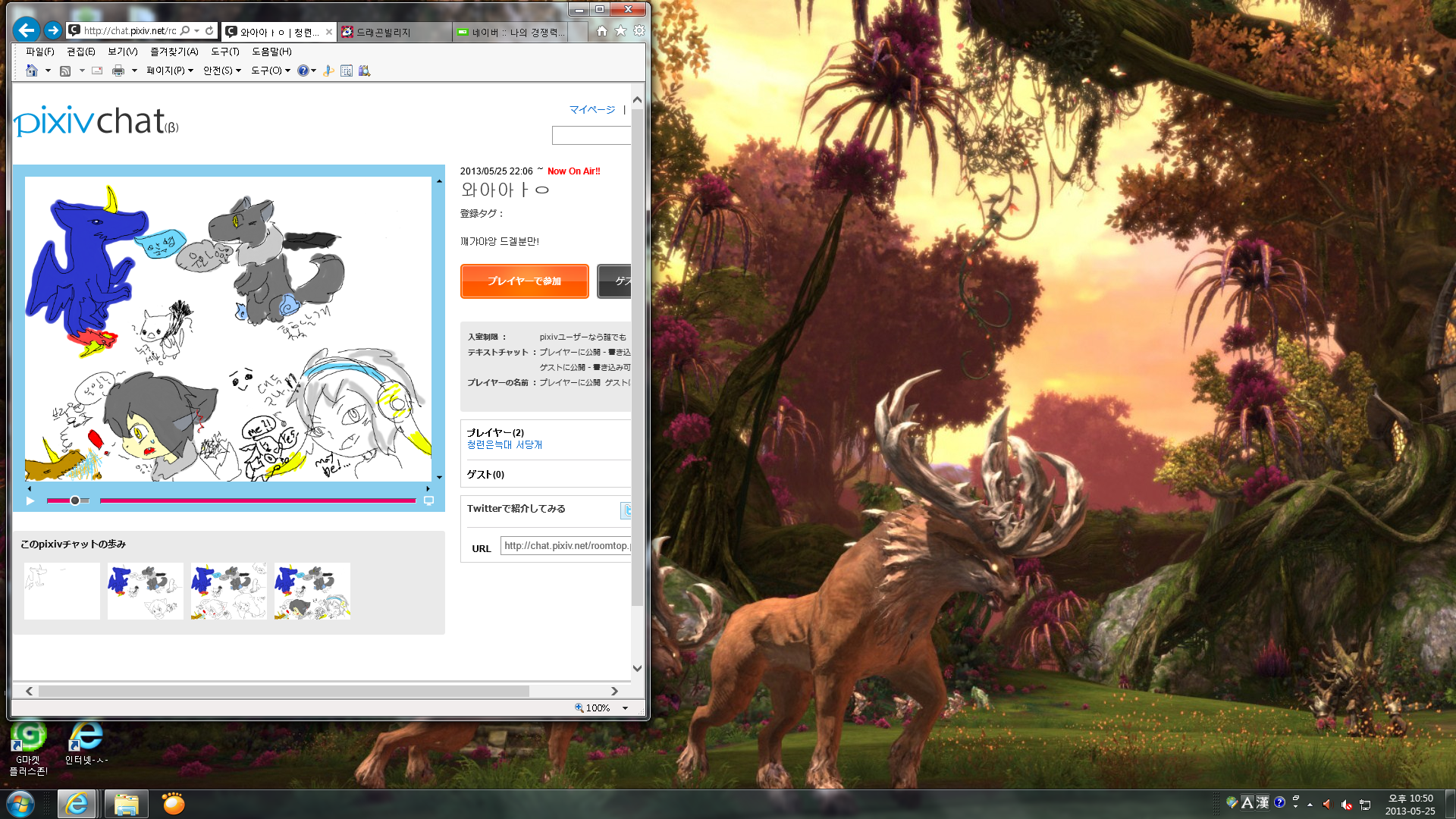The height and width of the screenshot is (819, 1456).
Task: Click the refresh icon in address bar
Action: (x=209, y=31)
